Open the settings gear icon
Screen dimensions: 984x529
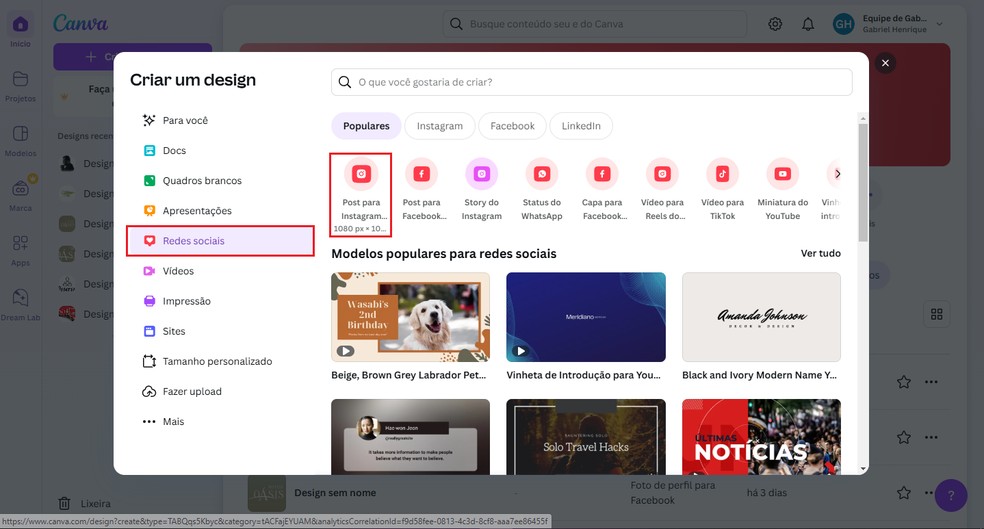pos(775,24)
